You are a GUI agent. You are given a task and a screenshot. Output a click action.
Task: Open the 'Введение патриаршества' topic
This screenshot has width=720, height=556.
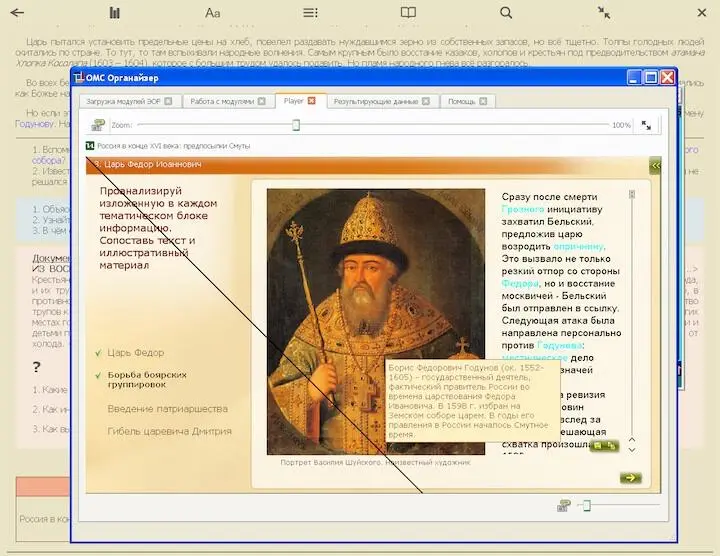[168, 409]
